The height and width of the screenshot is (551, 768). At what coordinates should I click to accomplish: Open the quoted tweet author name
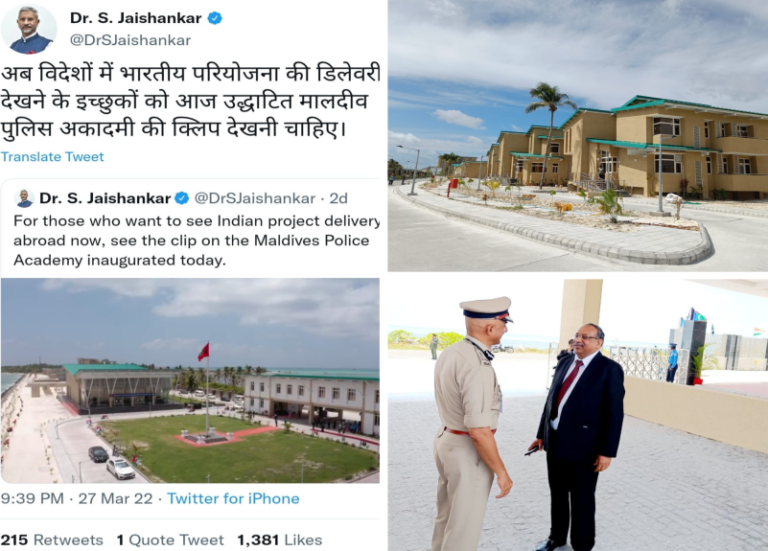pyautogui.click(x=105, y=198)
